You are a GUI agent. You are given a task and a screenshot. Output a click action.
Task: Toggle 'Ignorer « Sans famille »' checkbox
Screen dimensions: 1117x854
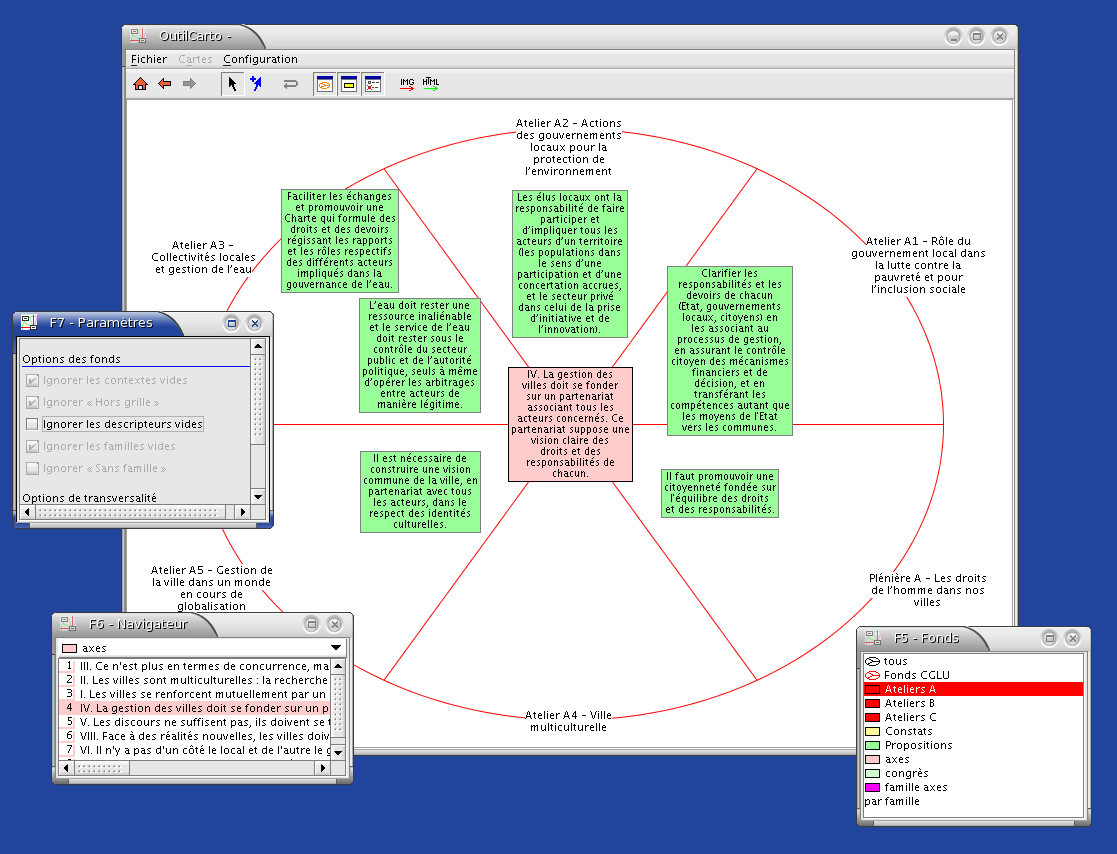pyautogui.click(x=32, y=468)
